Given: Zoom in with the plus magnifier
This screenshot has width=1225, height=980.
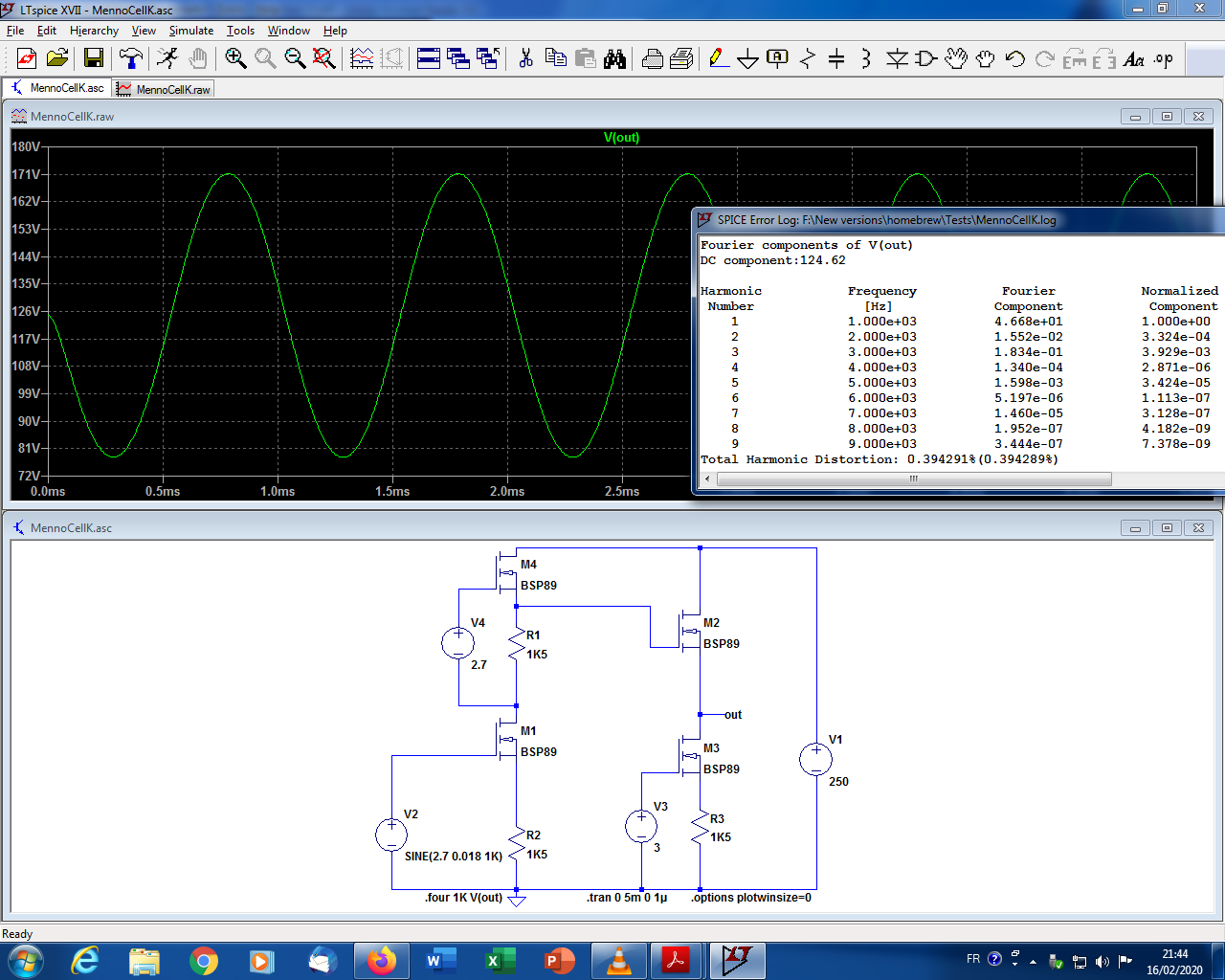Looking at the screenshot, I should coord(235,58).
